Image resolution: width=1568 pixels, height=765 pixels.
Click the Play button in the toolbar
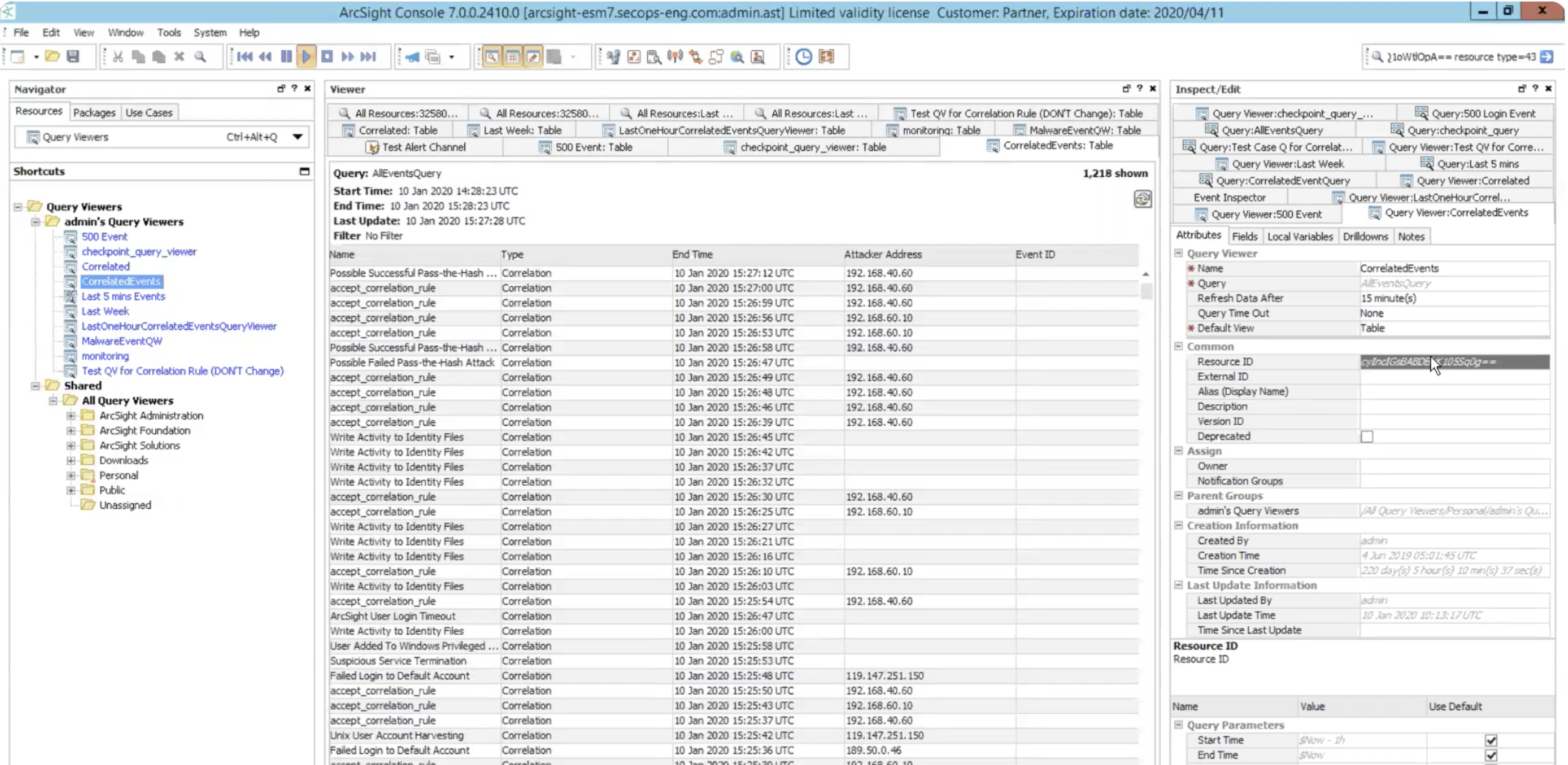coord(306,56)
